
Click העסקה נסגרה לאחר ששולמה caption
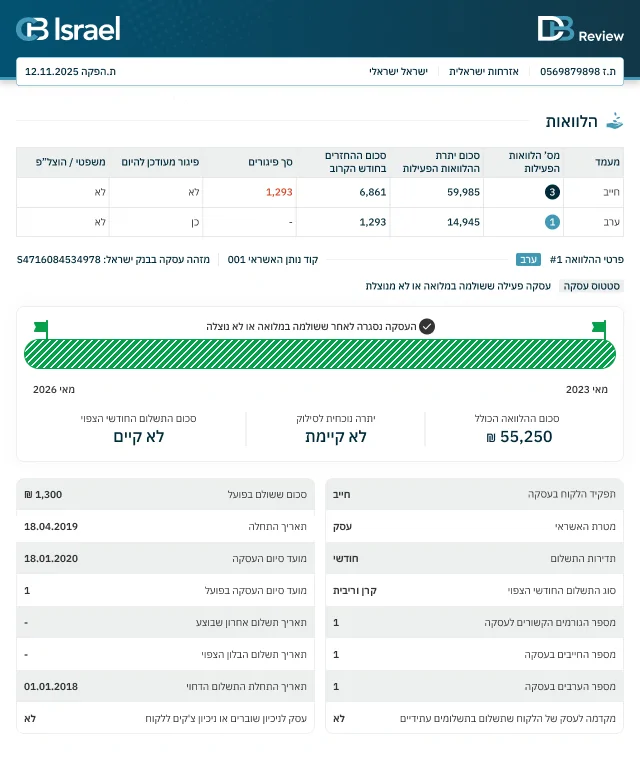coord(311,326)
